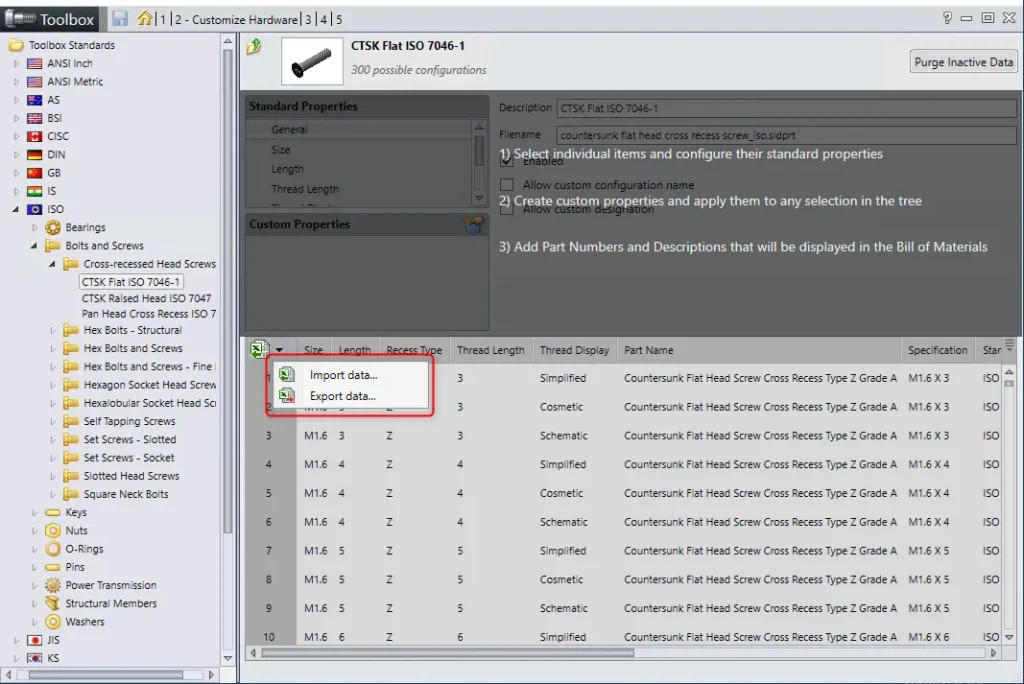Choose Export data... from the menu
The width and height of the screenshot is (1024, 684).
tap(343, 396)
